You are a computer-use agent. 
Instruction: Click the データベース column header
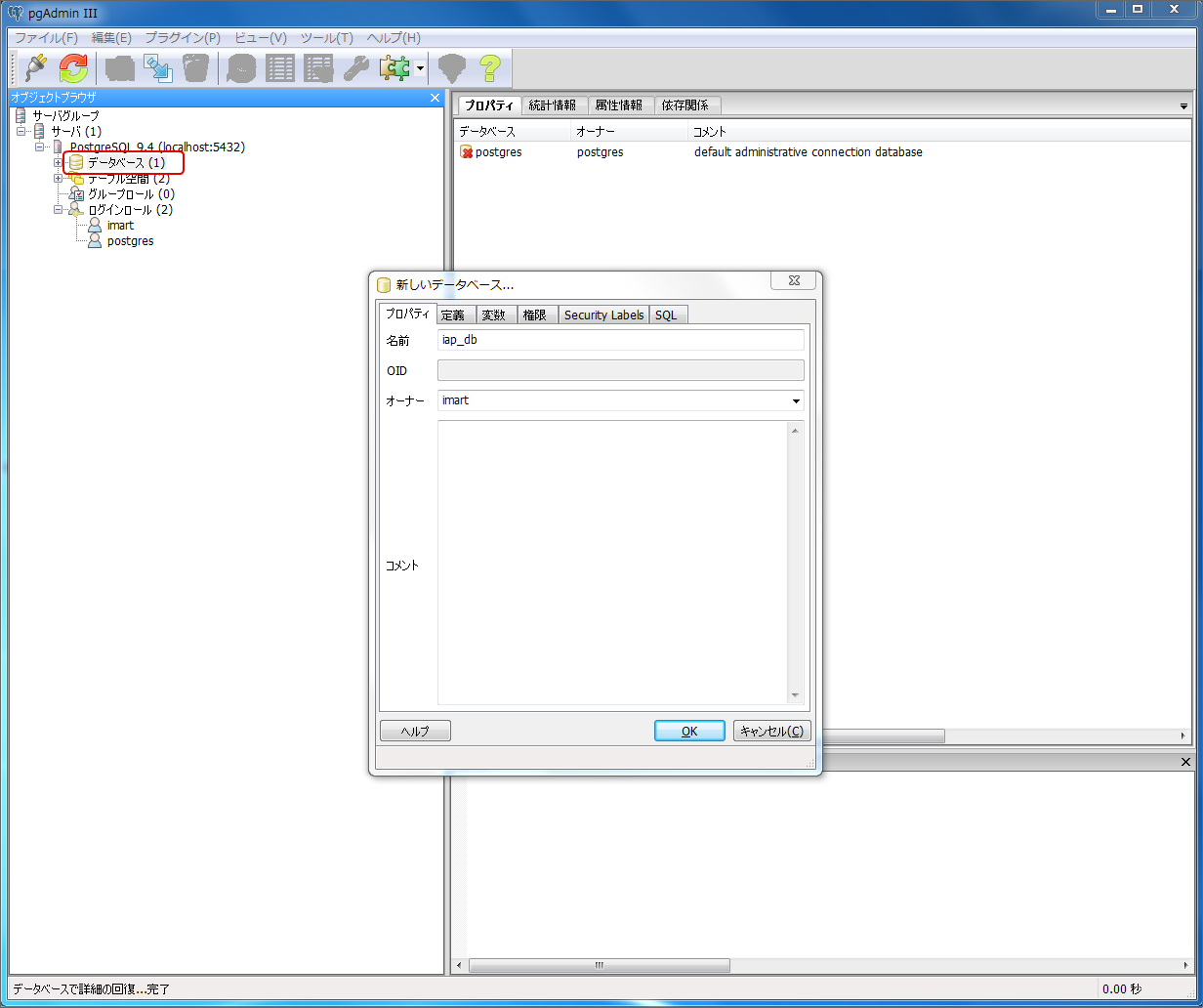(x=512, y=131)
